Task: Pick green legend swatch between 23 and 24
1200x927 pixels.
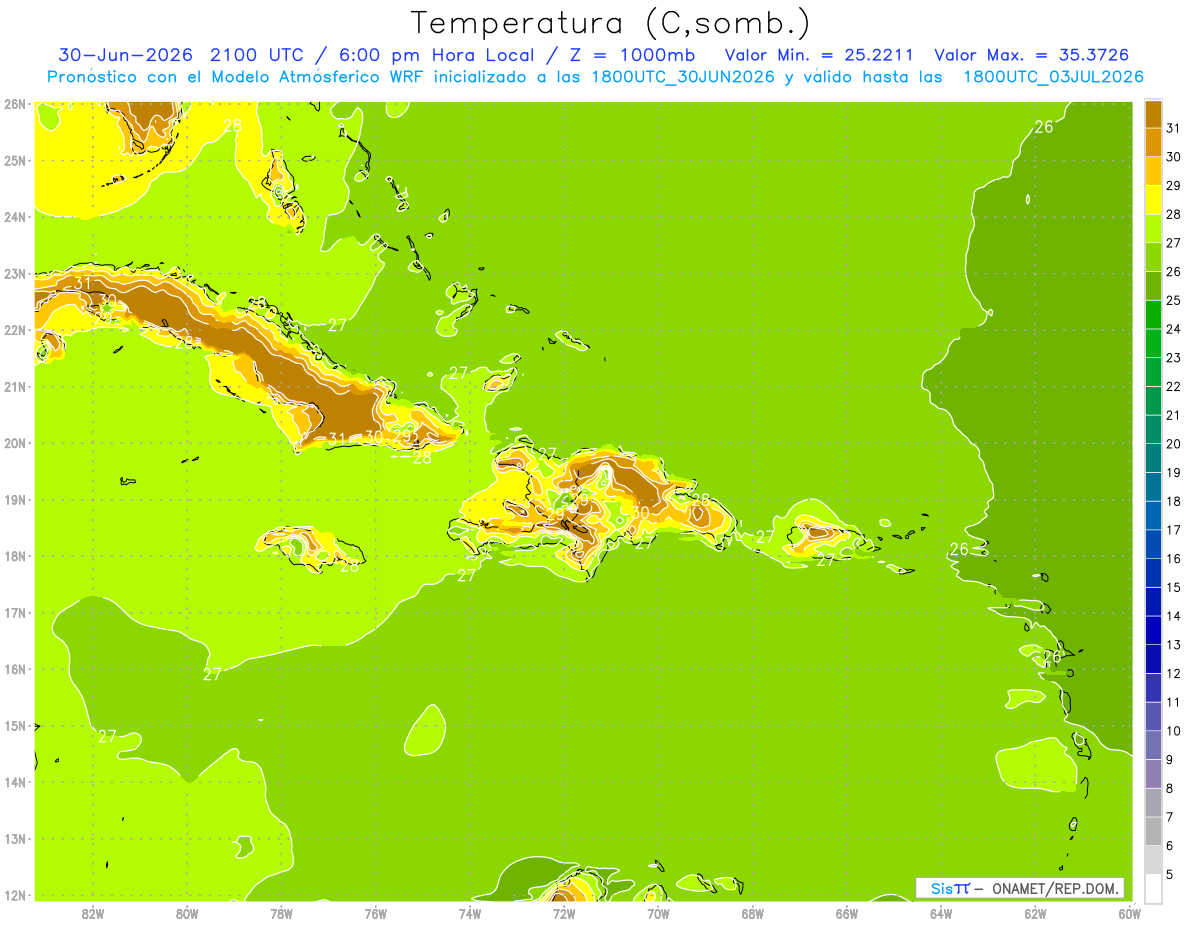Action: coord(1153,343)
